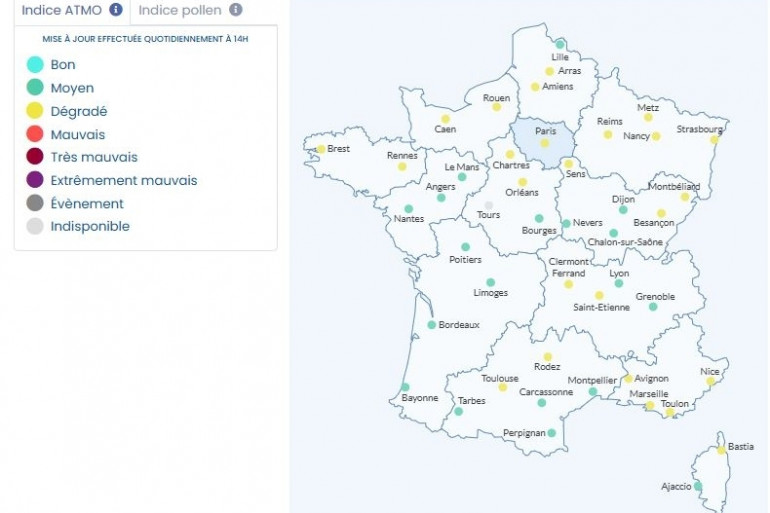Click the grey Tours unavailable marker
The width and height of the screenshot is (770, 513).
coord(489,205)
